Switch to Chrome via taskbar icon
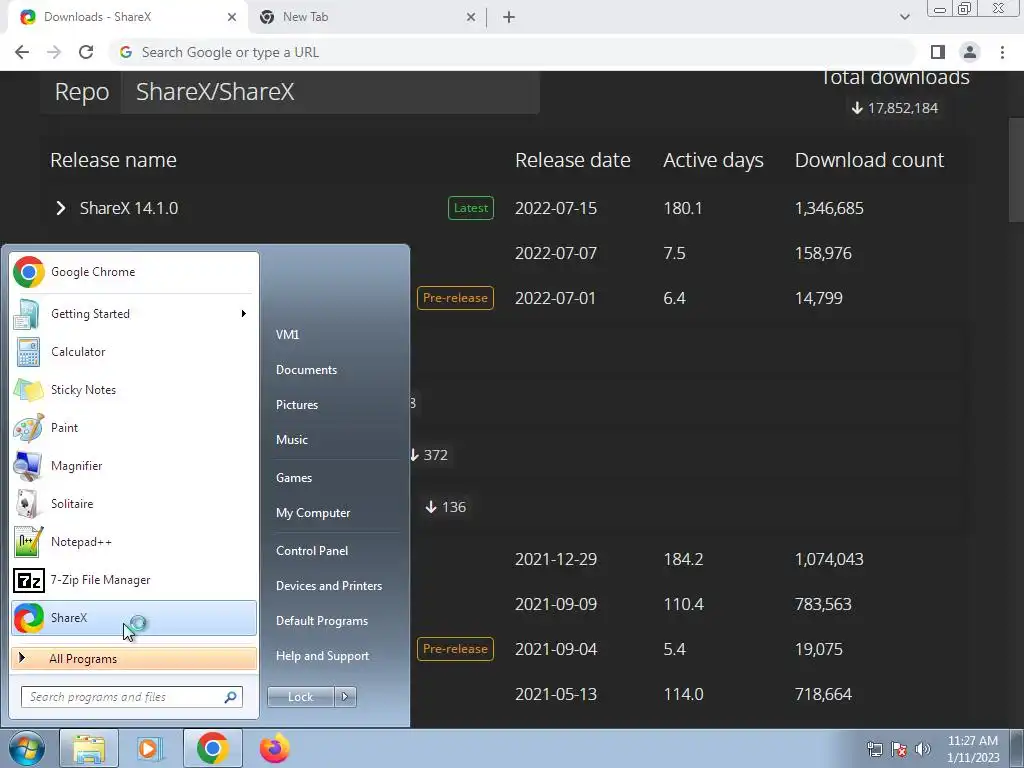1024x768 pixels. 212,748
